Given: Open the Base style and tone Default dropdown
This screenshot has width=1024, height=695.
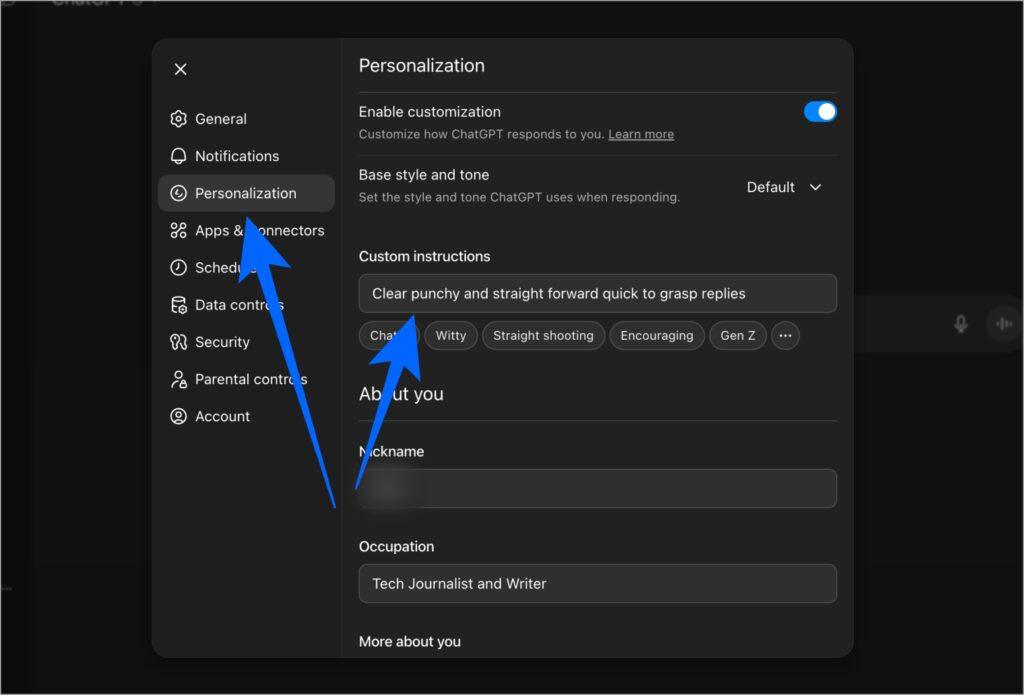Looking at the screenshot, I should pyautogui.click(x=784, y=187).
